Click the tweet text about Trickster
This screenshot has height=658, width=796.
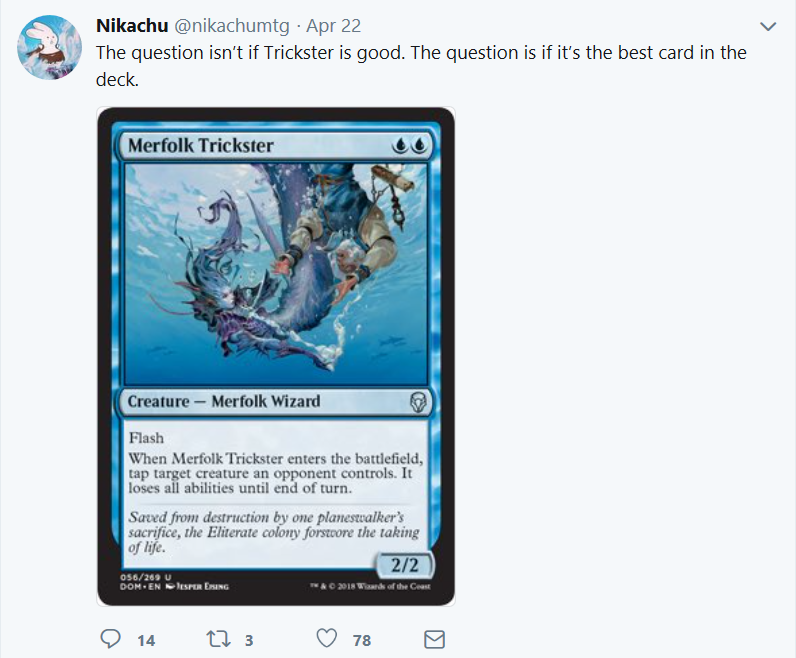tap(421, 66)
